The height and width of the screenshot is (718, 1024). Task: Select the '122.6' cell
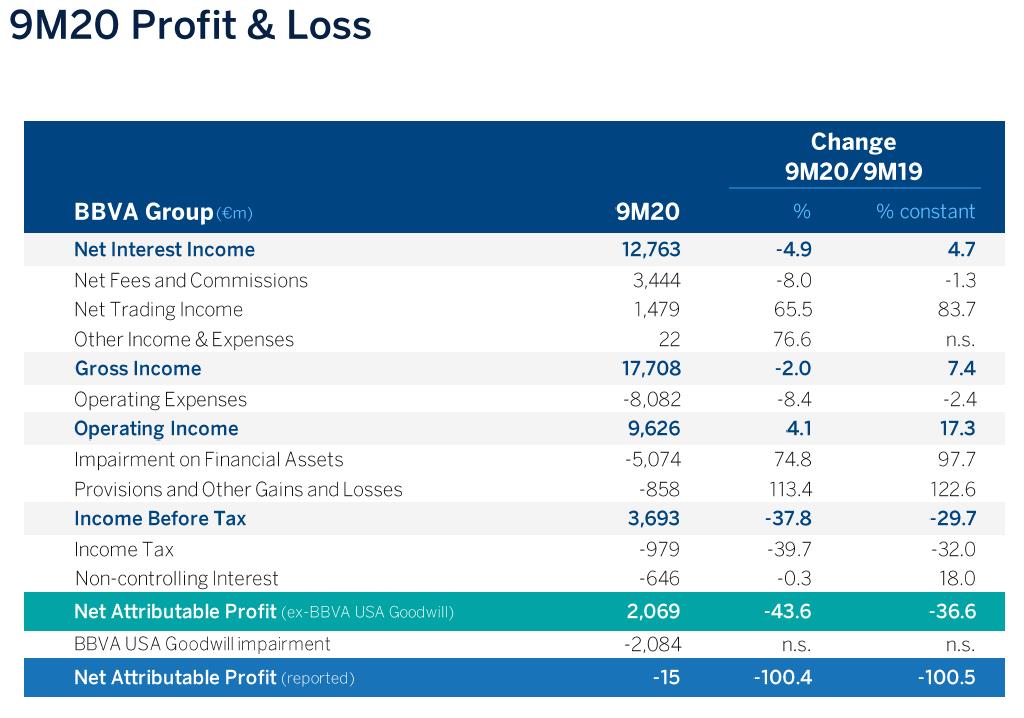coord(953,489)
